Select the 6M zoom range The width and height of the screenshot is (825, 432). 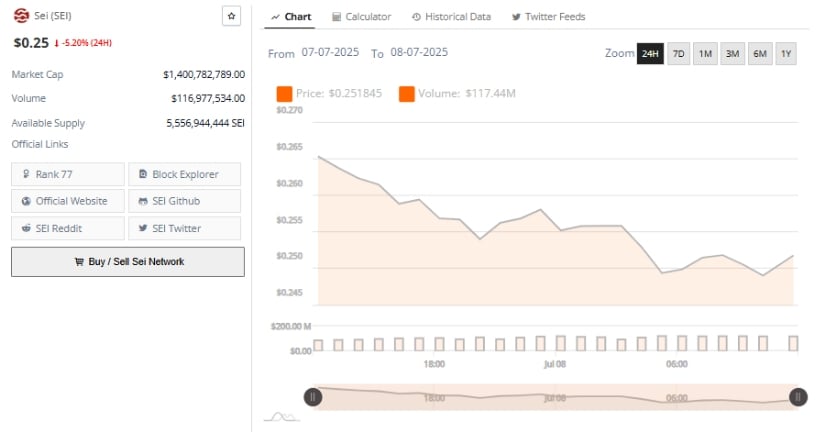pos(760,54)
